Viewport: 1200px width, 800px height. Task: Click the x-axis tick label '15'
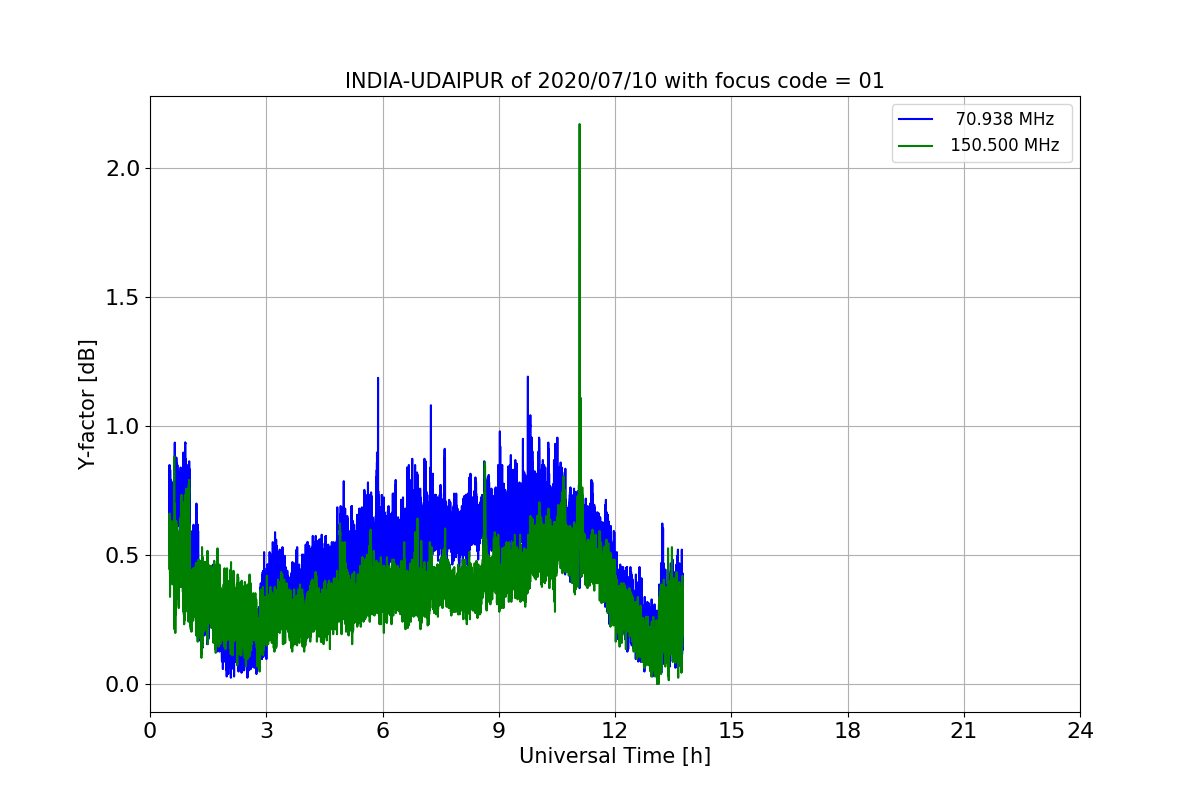tap(731, 731)
